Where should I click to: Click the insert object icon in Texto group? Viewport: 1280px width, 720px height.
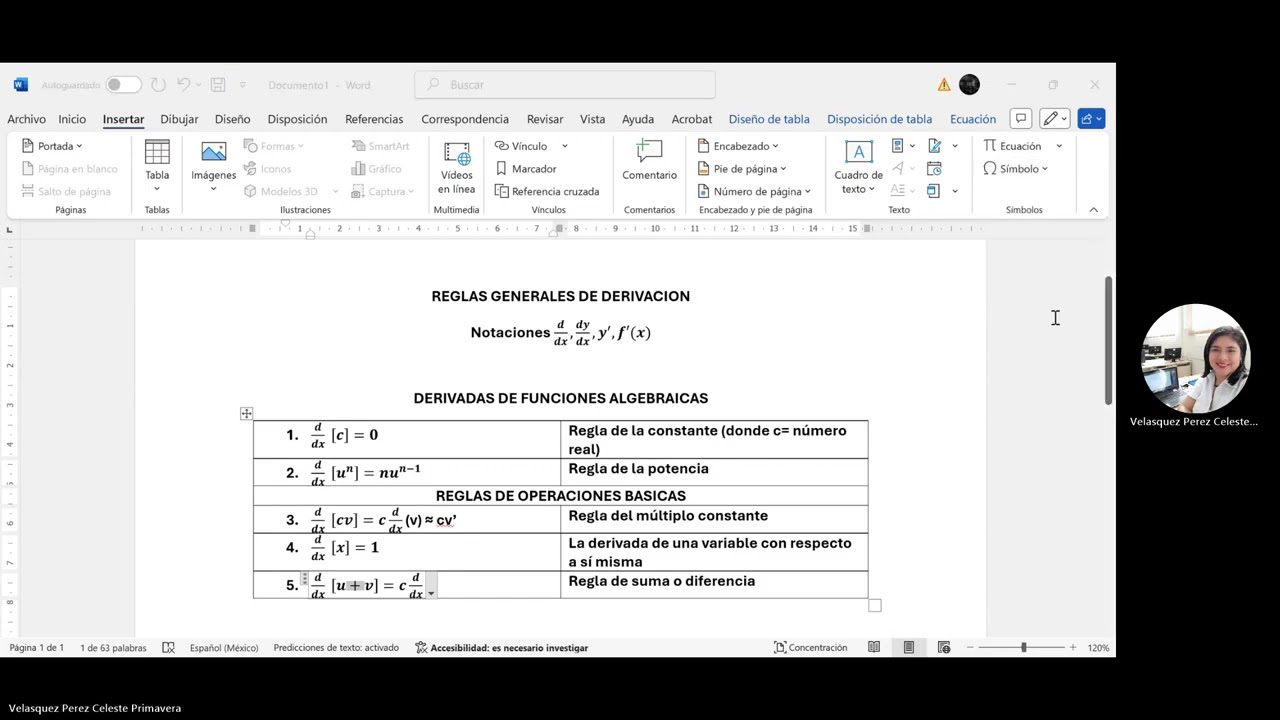tap(933, 190)
